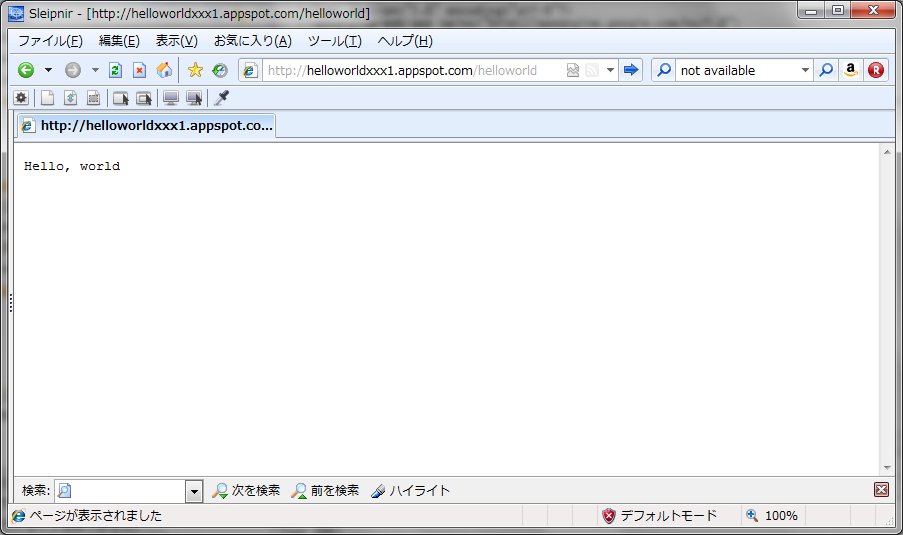The height and width of the screenshot is (535, 903).
Task: Maximize the Sleipnir window
Action: tap(838, 10)
